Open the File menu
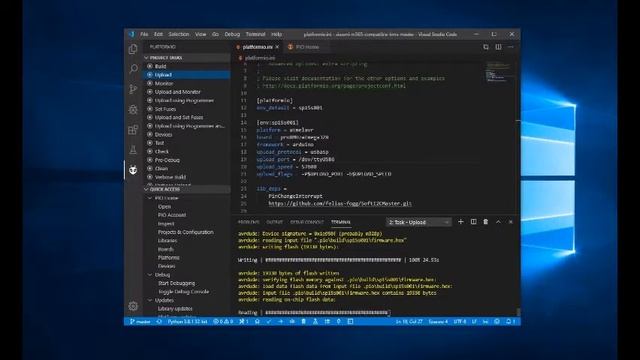 tap(144, 34)
